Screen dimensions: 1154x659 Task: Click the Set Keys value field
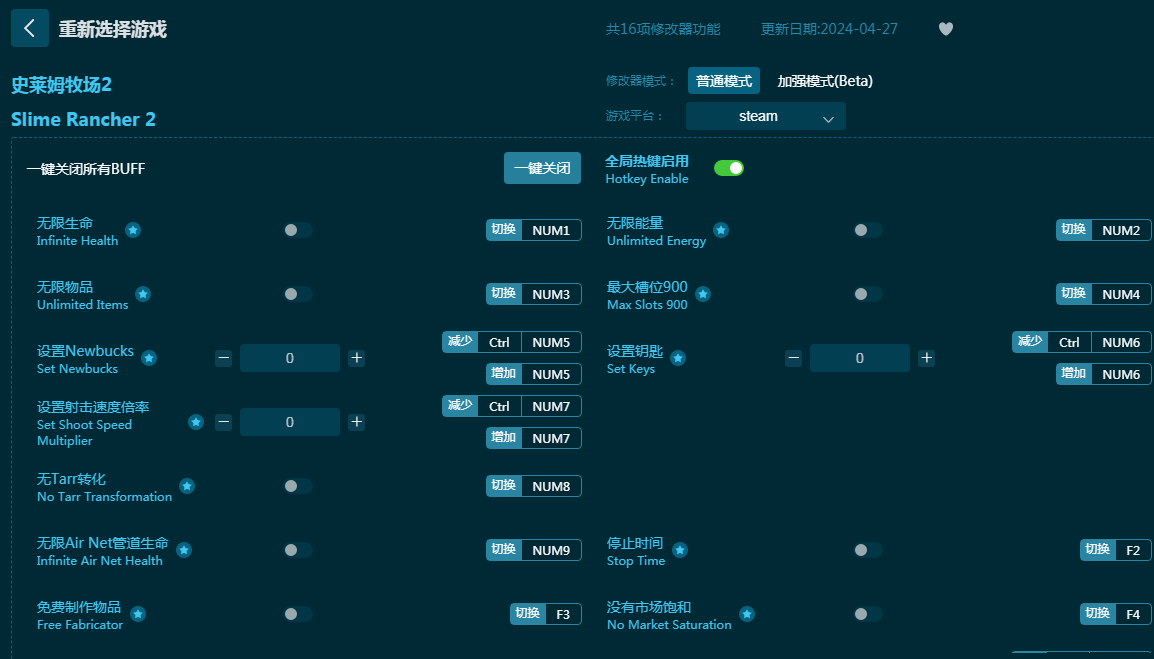[x=860, y=359]
